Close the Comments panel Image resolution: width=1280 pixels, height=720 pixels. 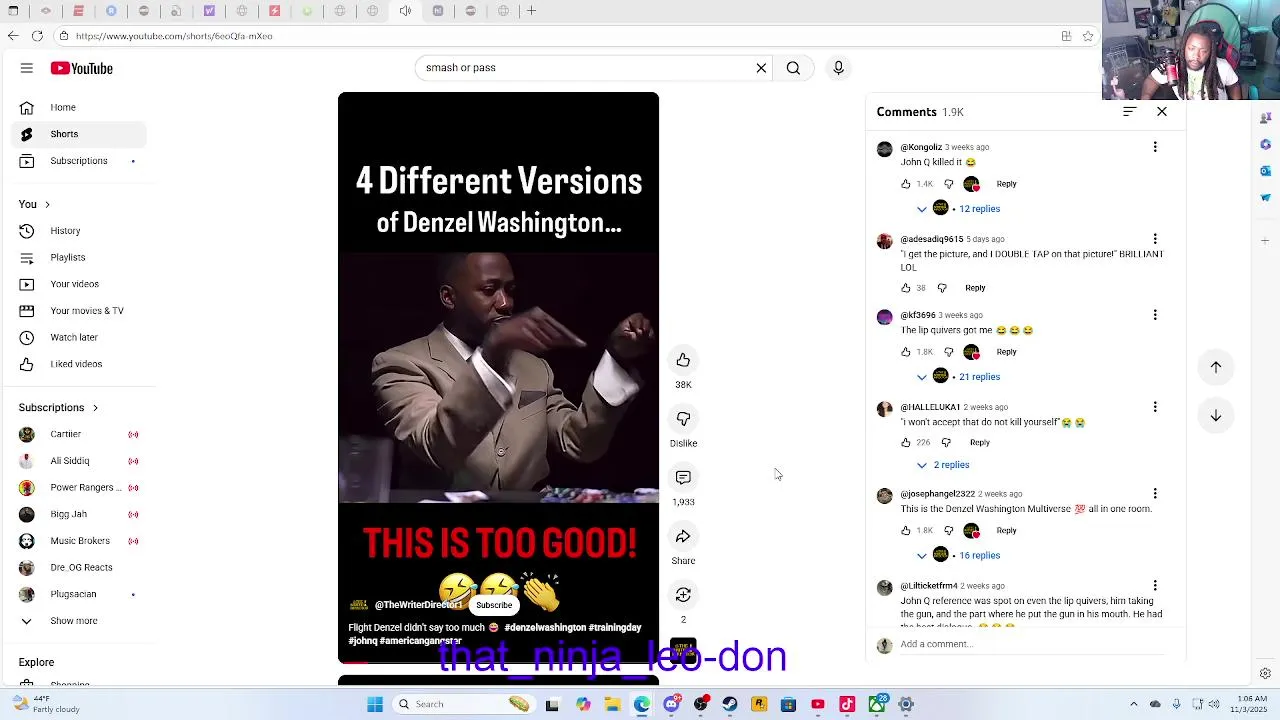(x=1162, y=112)
